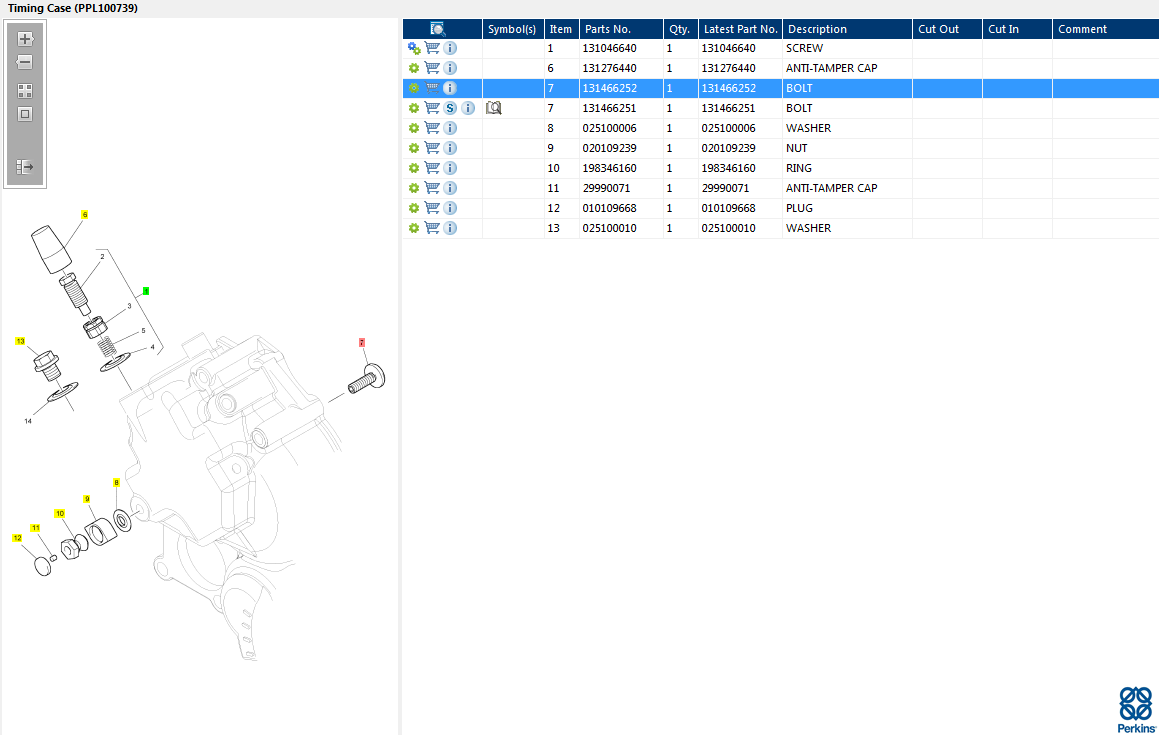Screen dimensions: 1159x735
Task: Click the Cut In column header
Action: coord(1017,29)
